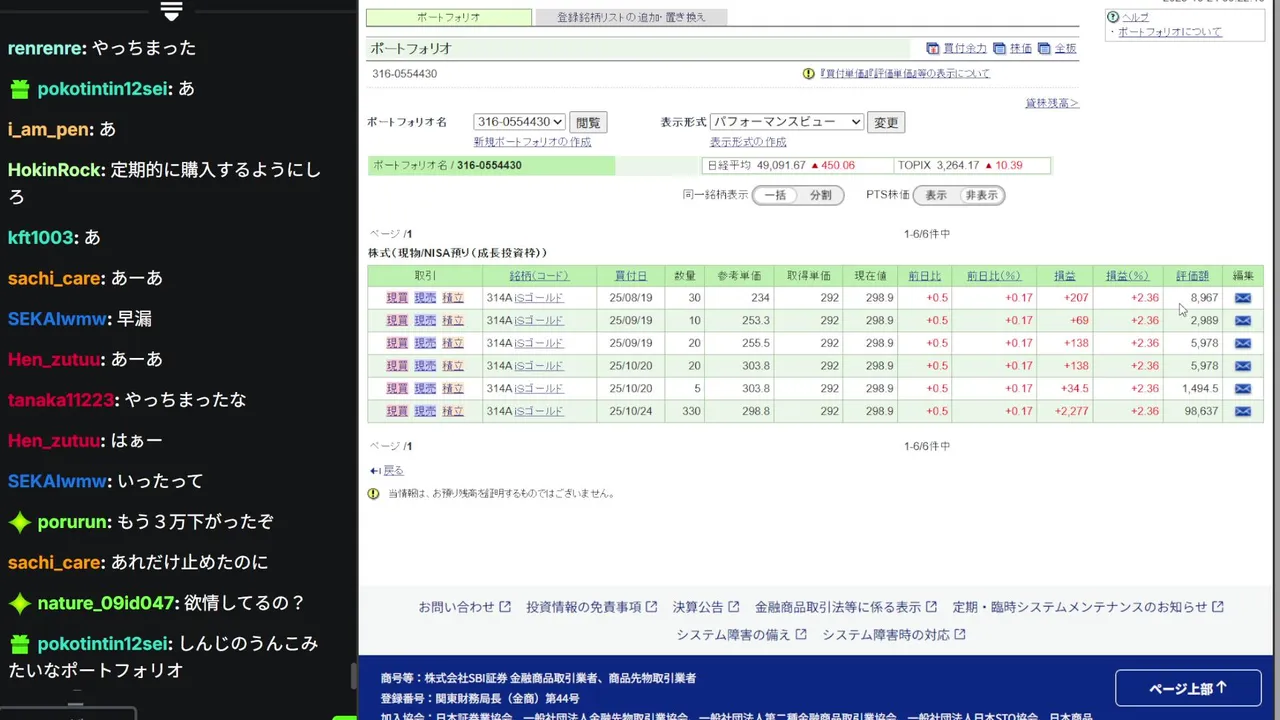Click the star badge beside nature_09id047
1280x720 pixels.
point(20,603)
